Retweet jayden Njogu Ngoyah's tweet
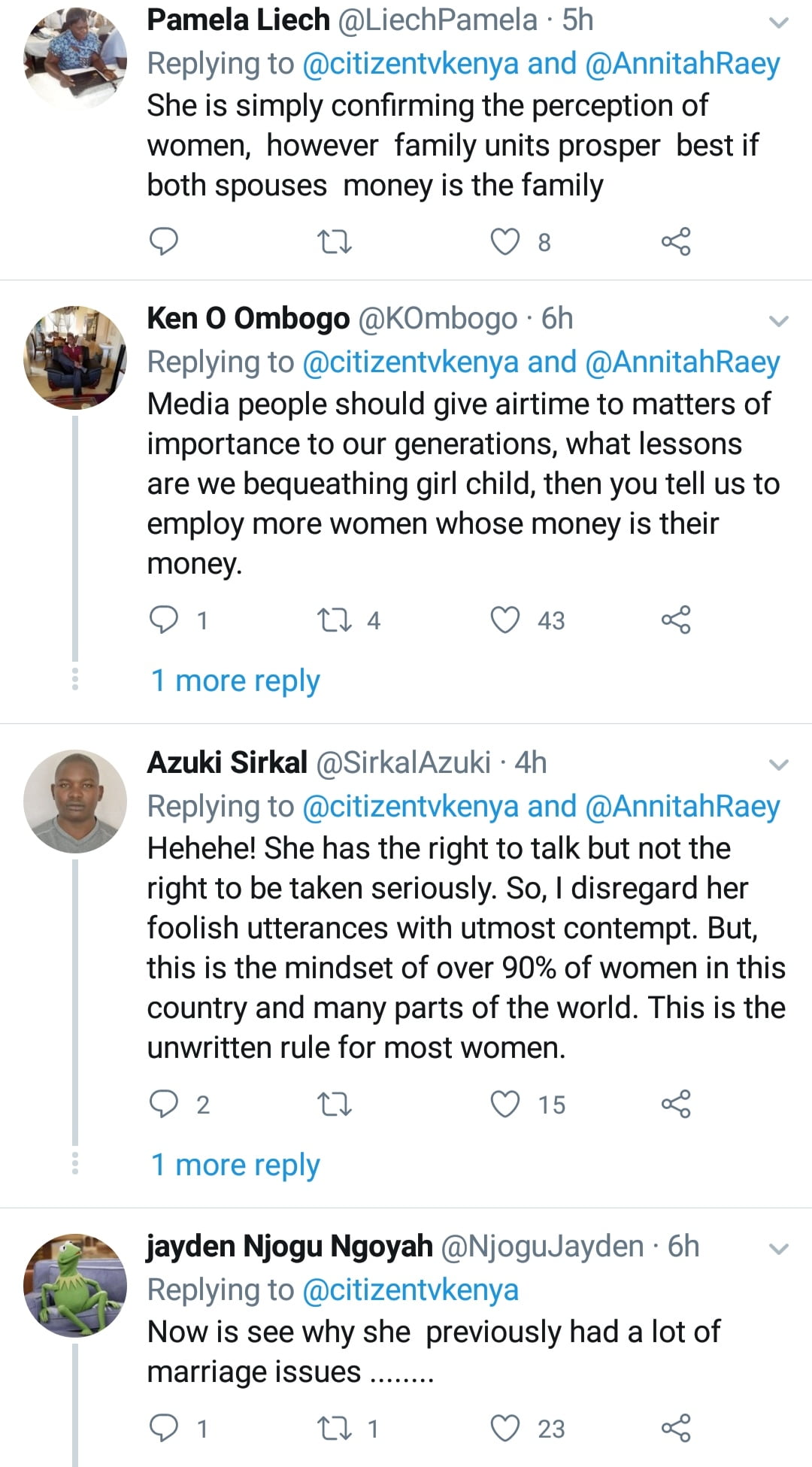Screen dimensions: 812x1467 [335, 1428]
